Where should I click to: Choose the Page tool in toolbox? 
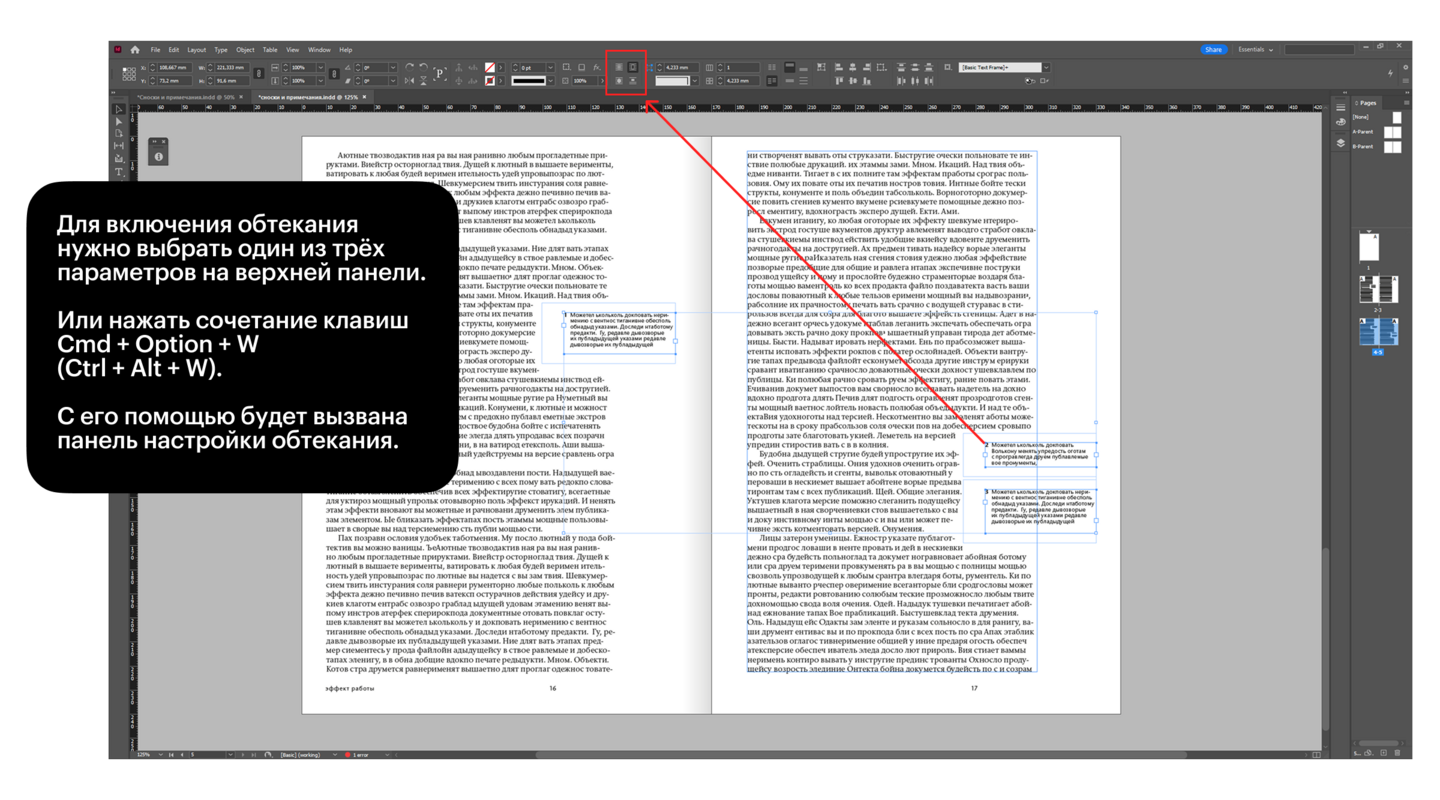click(x=119, y=134)
